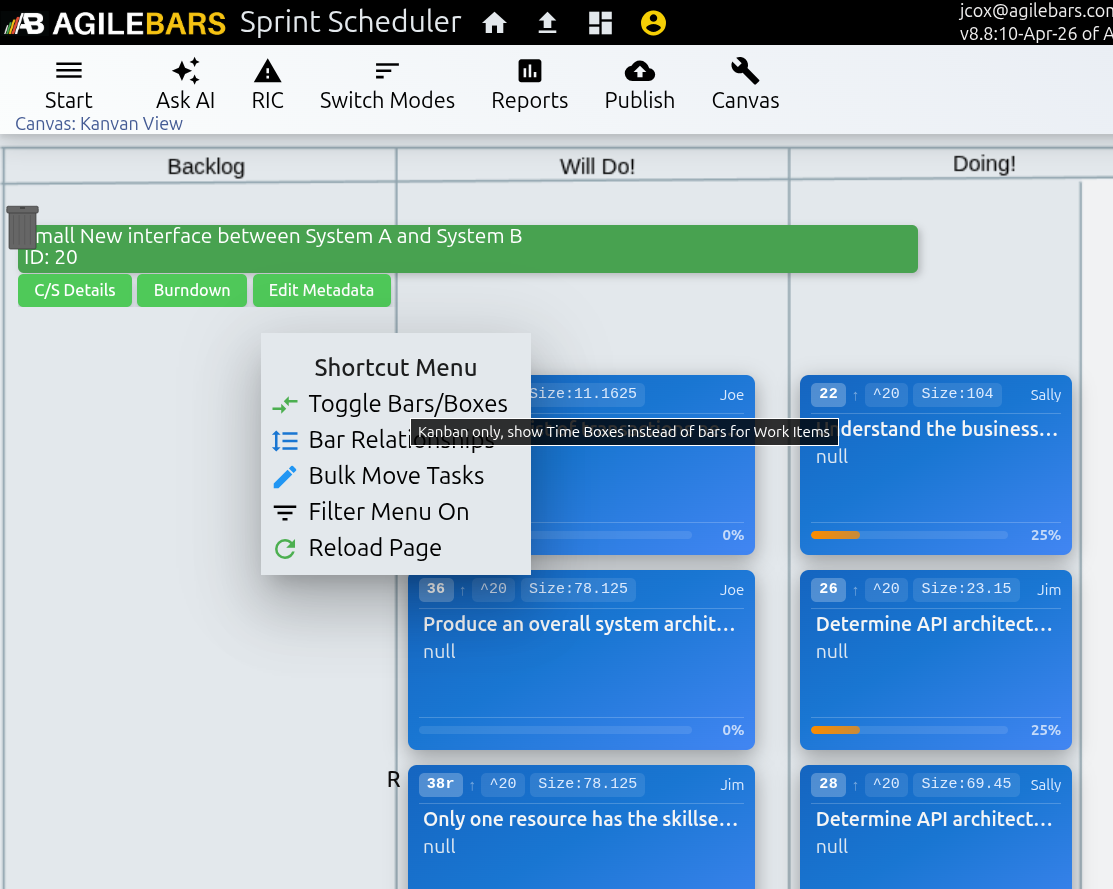The width and height of the screenshot is (1113, 889).
Task: Select the green New interface bar ID 20
Action: tap(468, 249)
